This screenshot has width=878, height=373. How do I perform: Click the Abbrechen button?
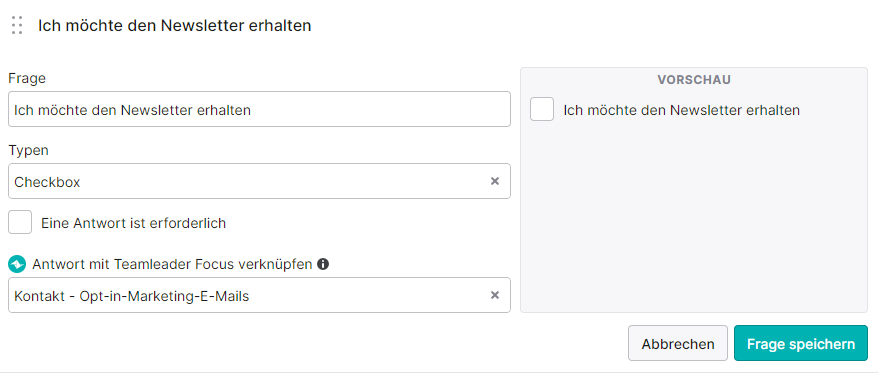(x=678, y=343)
